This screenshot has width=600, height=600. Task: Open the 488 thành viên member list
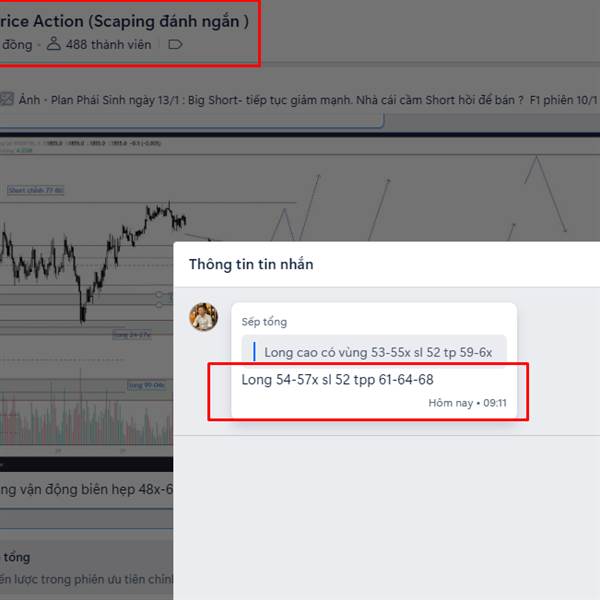tap(108, 45)
